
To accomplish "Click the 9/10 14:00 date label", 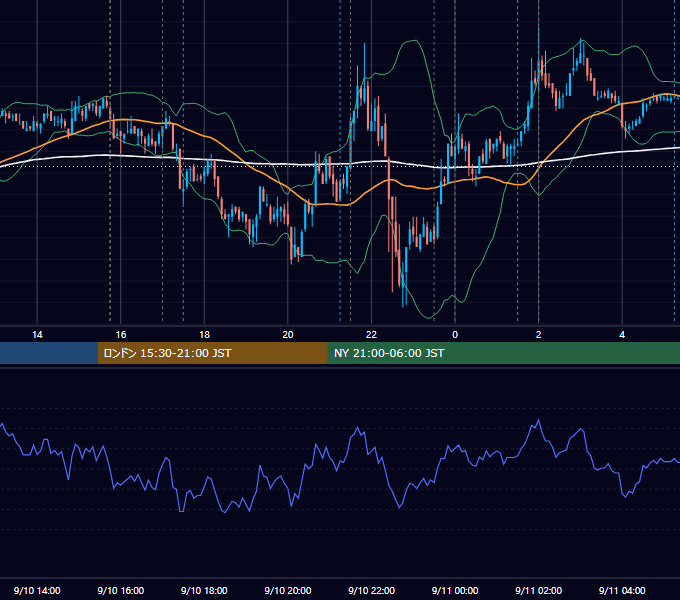I will [x=37, y=590].
